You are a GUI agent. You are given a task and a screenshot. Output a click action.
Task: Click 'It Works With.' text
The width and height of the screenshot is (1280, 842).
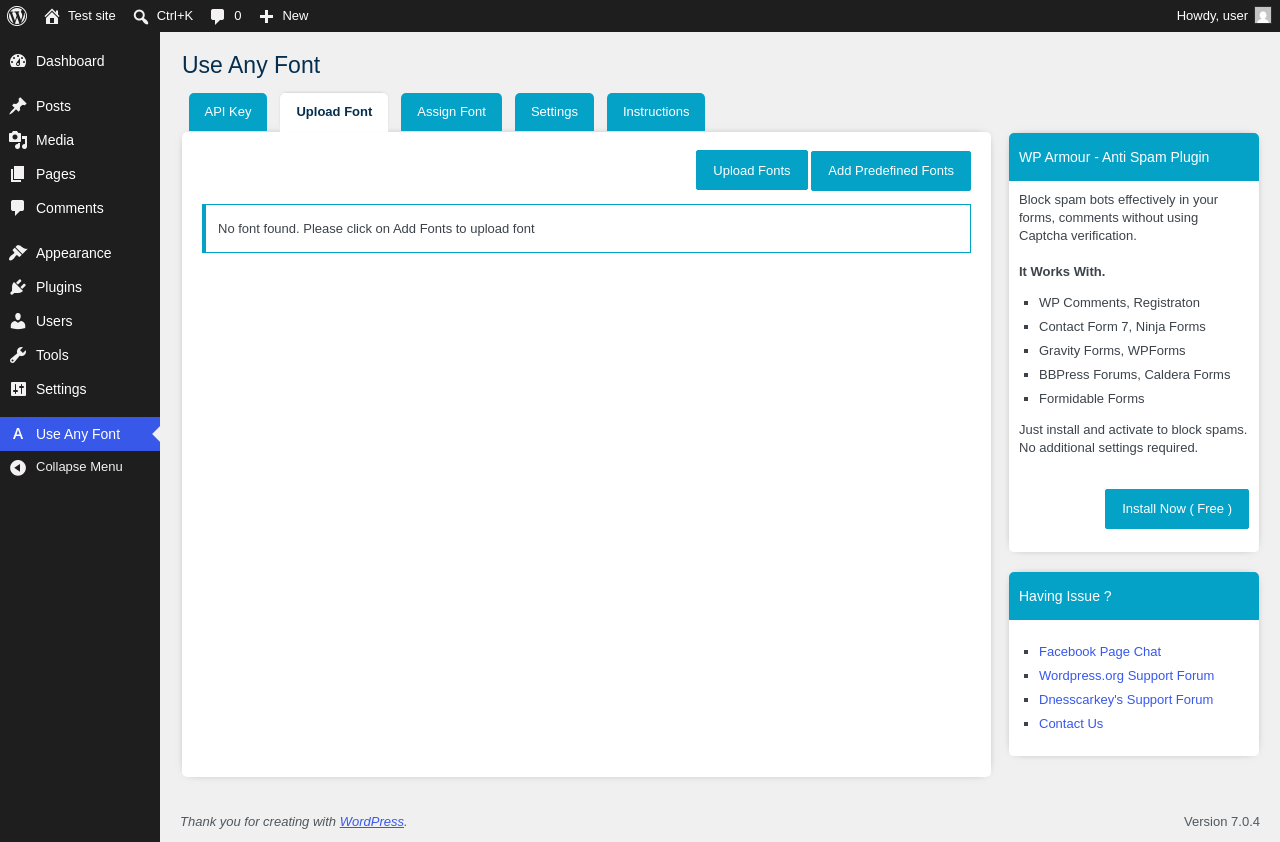pyautogui.click(x=1062, y=272)
